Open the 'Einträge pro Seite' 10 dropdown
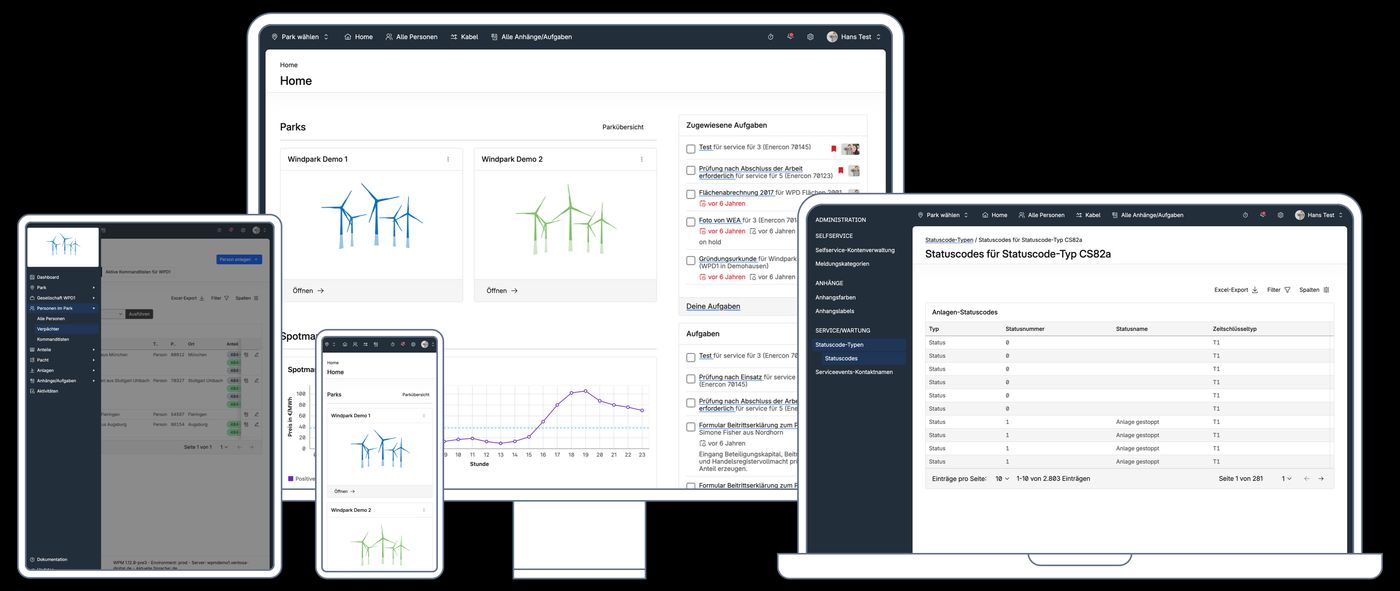 click(1001, 479)
